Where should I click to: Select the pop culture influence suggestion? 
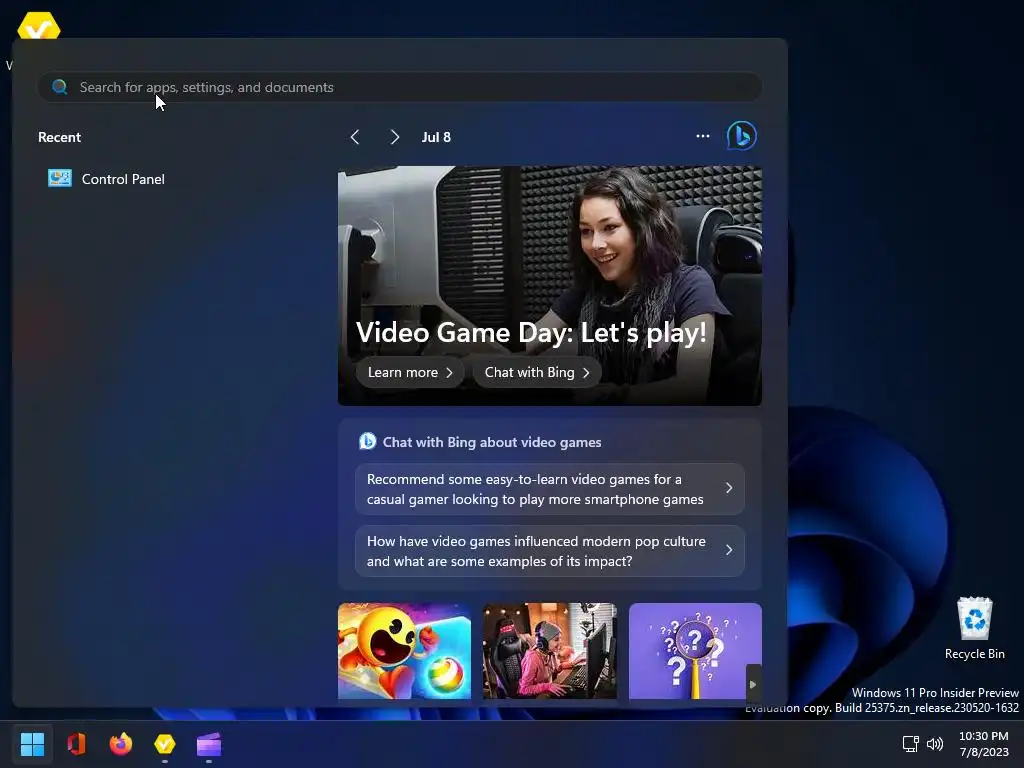550,551
